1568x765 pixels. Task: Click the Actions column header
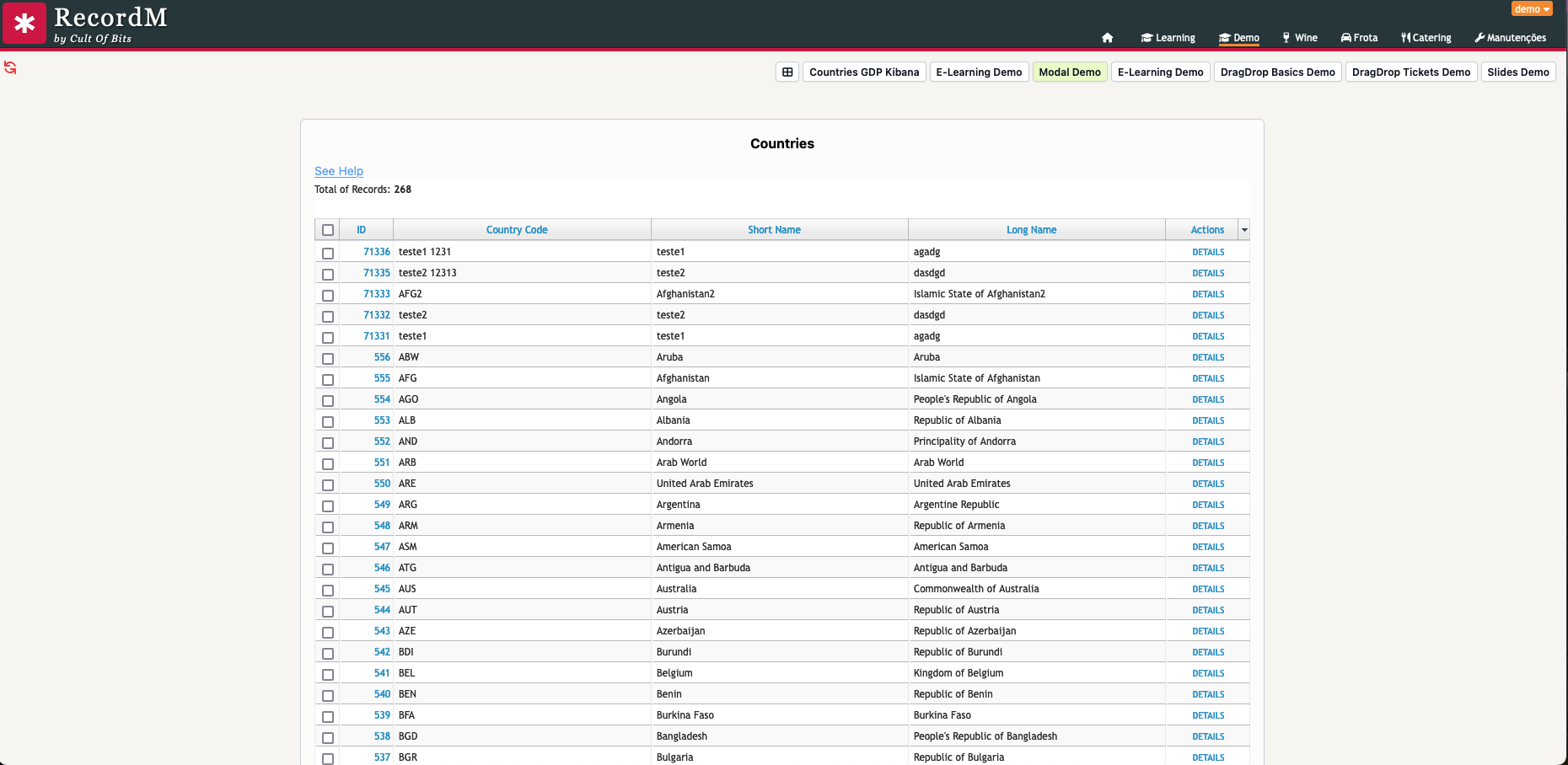tap(1207, 230)
